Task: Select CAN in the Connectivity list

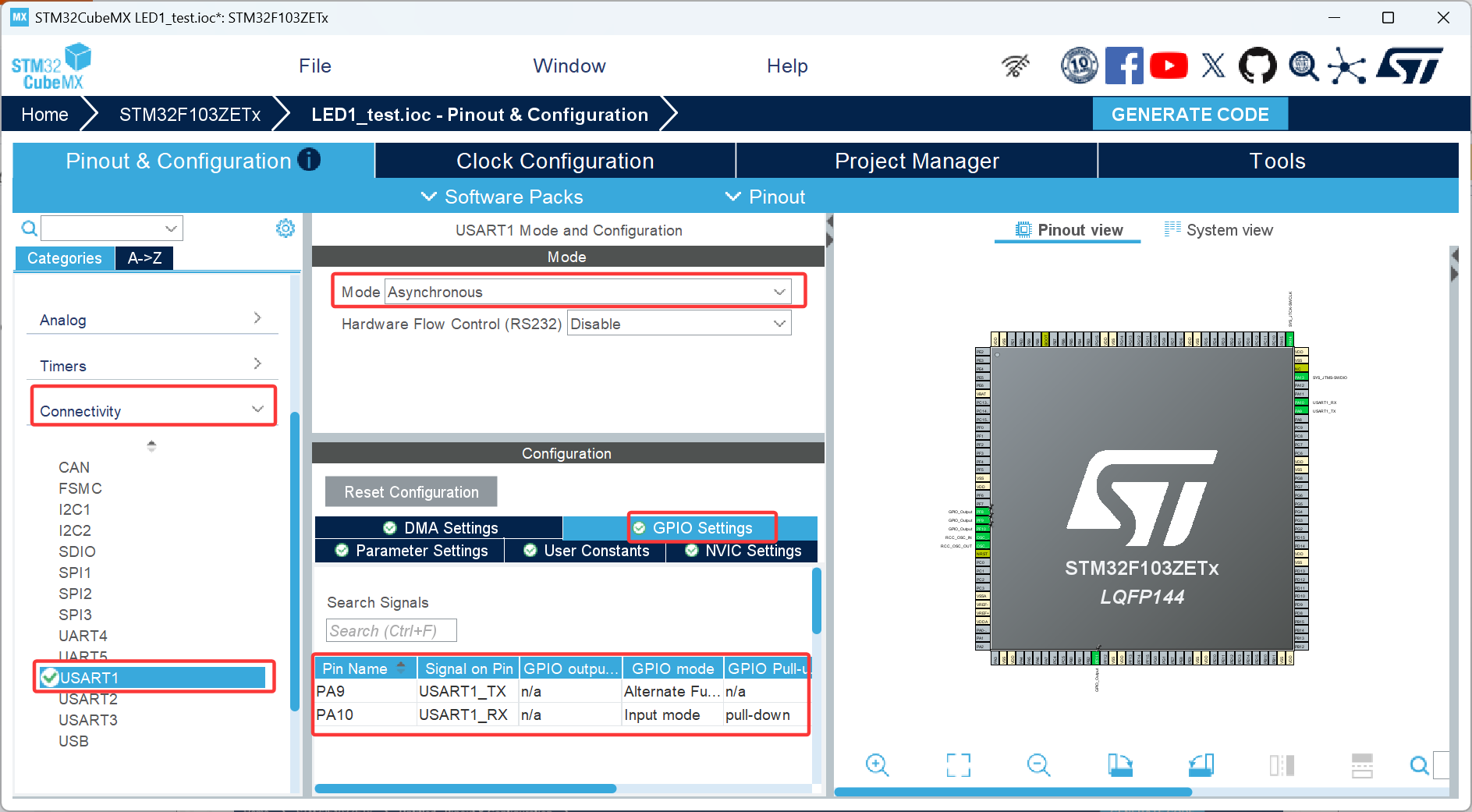Action: coord(74,467)
